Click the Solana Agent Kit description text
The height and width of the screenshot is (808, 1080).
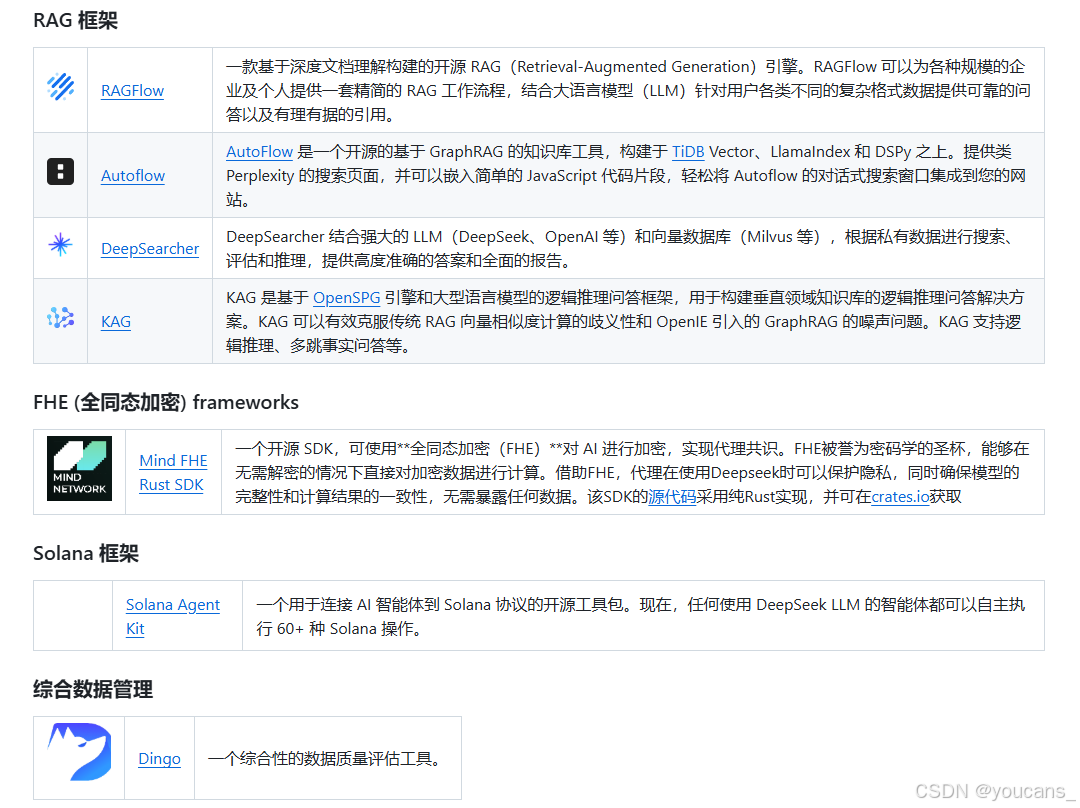point(641,617)
